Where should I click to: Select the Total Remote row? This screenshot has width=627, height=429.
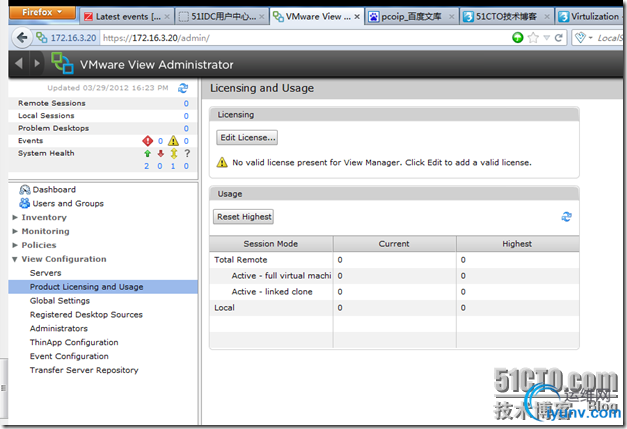[x=394, y=260]
